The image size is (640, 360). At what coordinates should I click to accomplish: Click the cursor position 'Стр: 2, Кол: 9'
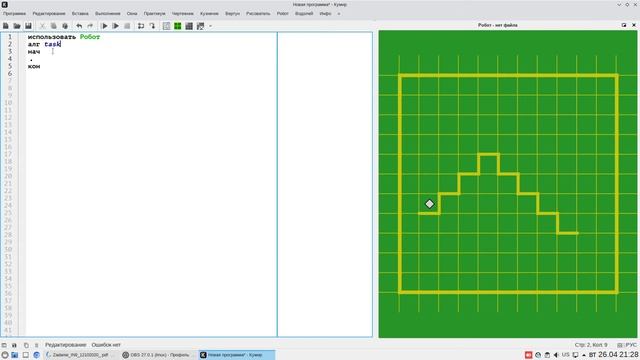[x=591, y=345]
